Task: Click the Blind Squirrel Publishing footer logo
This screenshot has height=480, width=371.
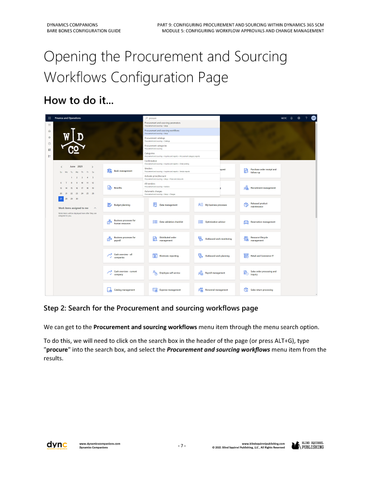Action: point(307,445)
